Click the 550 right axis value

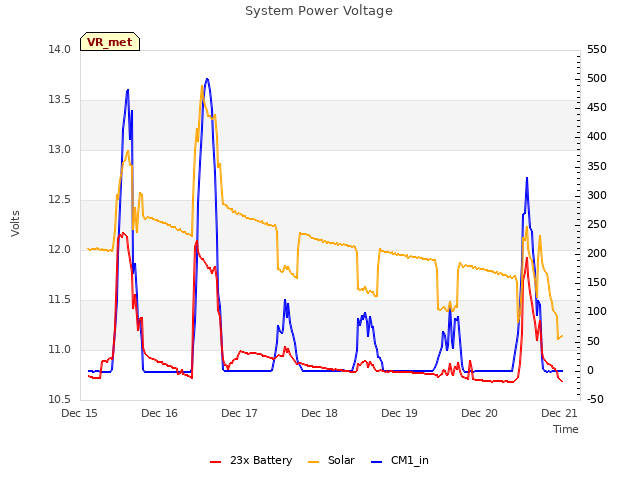coord(597,50)
